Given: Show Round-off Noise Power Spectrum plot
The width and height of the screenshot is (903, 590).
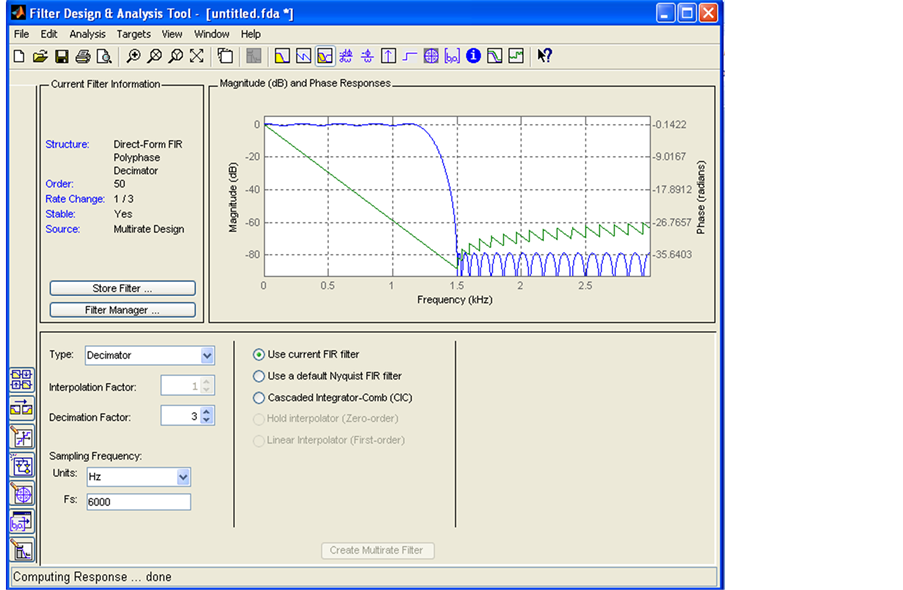Looking at the screenshot, I should coord(516,56).
